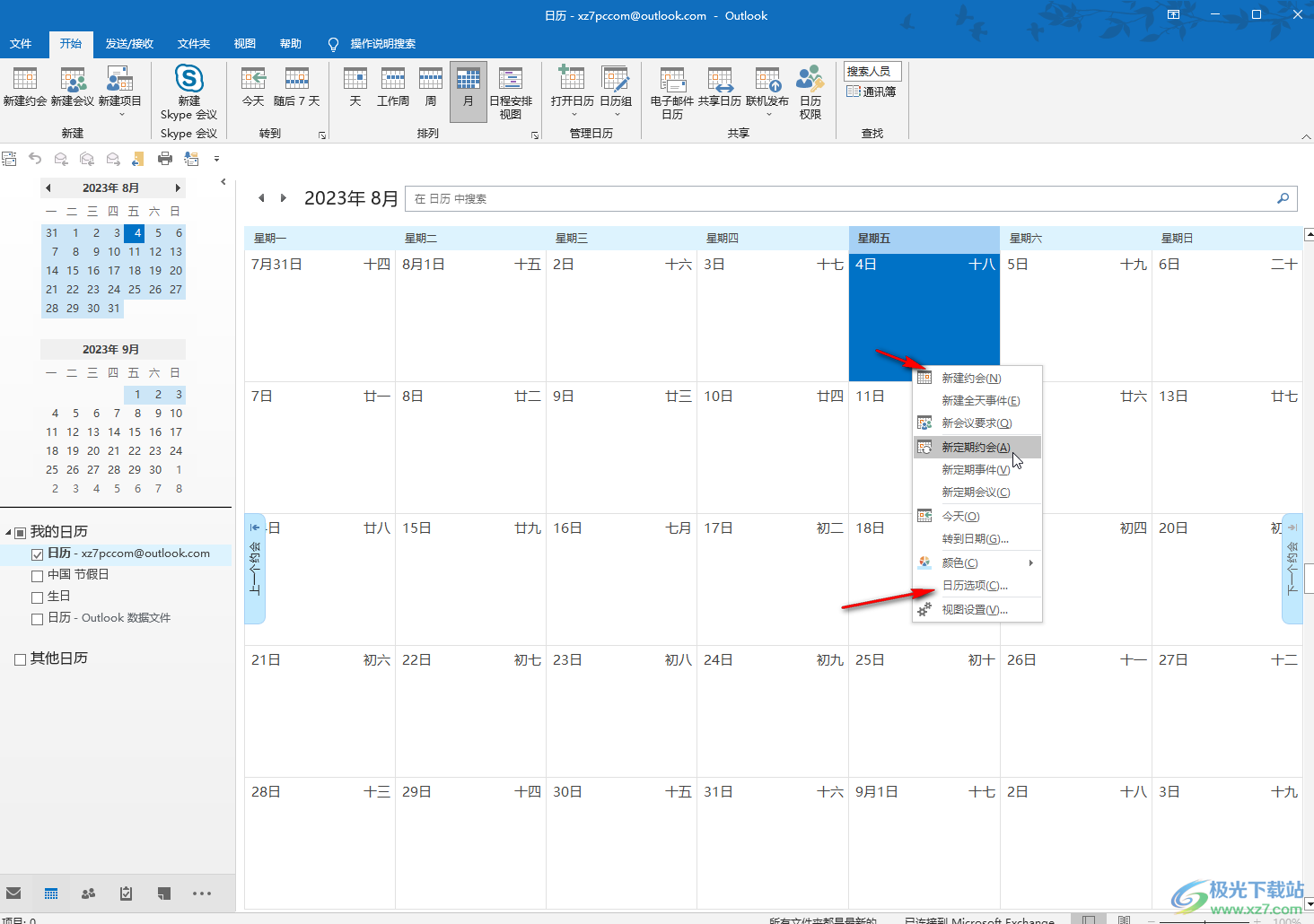1314x924 pixels.
Task: Go to the next month in the main calendar
Action: coord(283,198)
